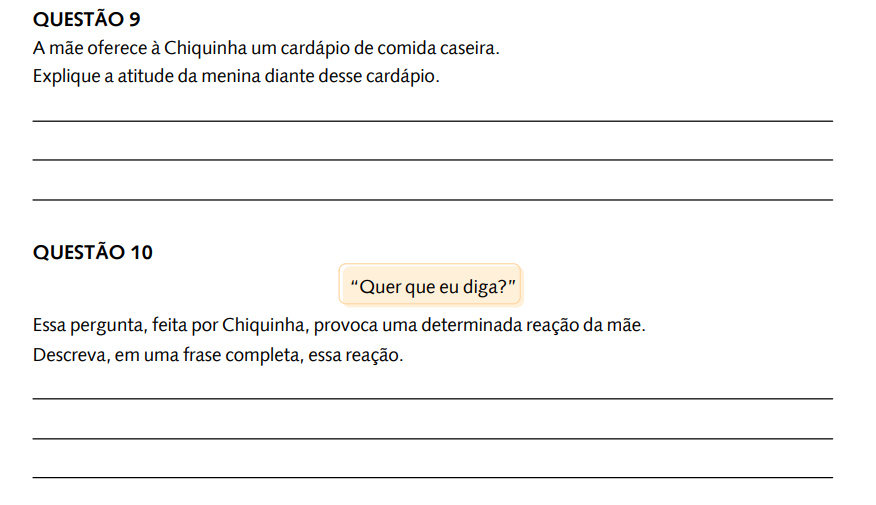Click the words "desse cardápio"
876x505 pixels.
[x=379, y=77]
